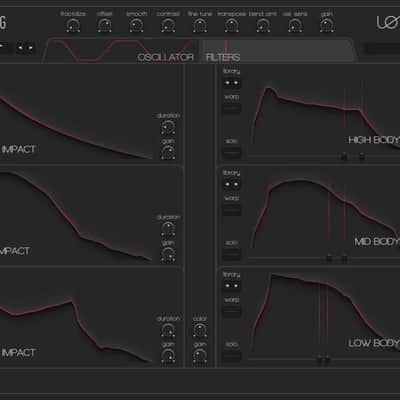Adjust the contrast knob
Screen dimensions: 400x400
pos(168,25)
